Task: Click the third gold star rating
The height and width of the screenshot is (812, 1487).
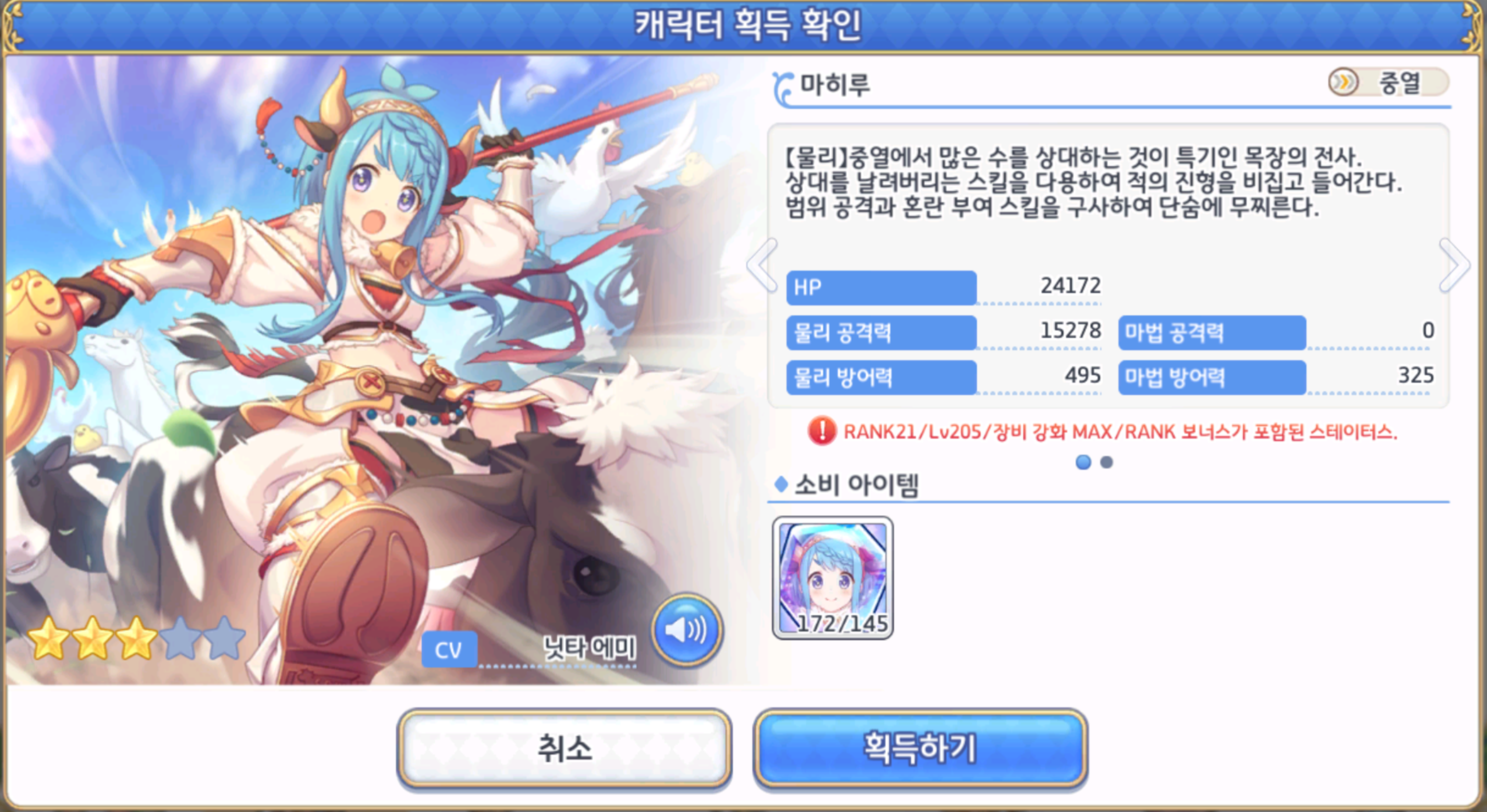Action: point(136,638)
